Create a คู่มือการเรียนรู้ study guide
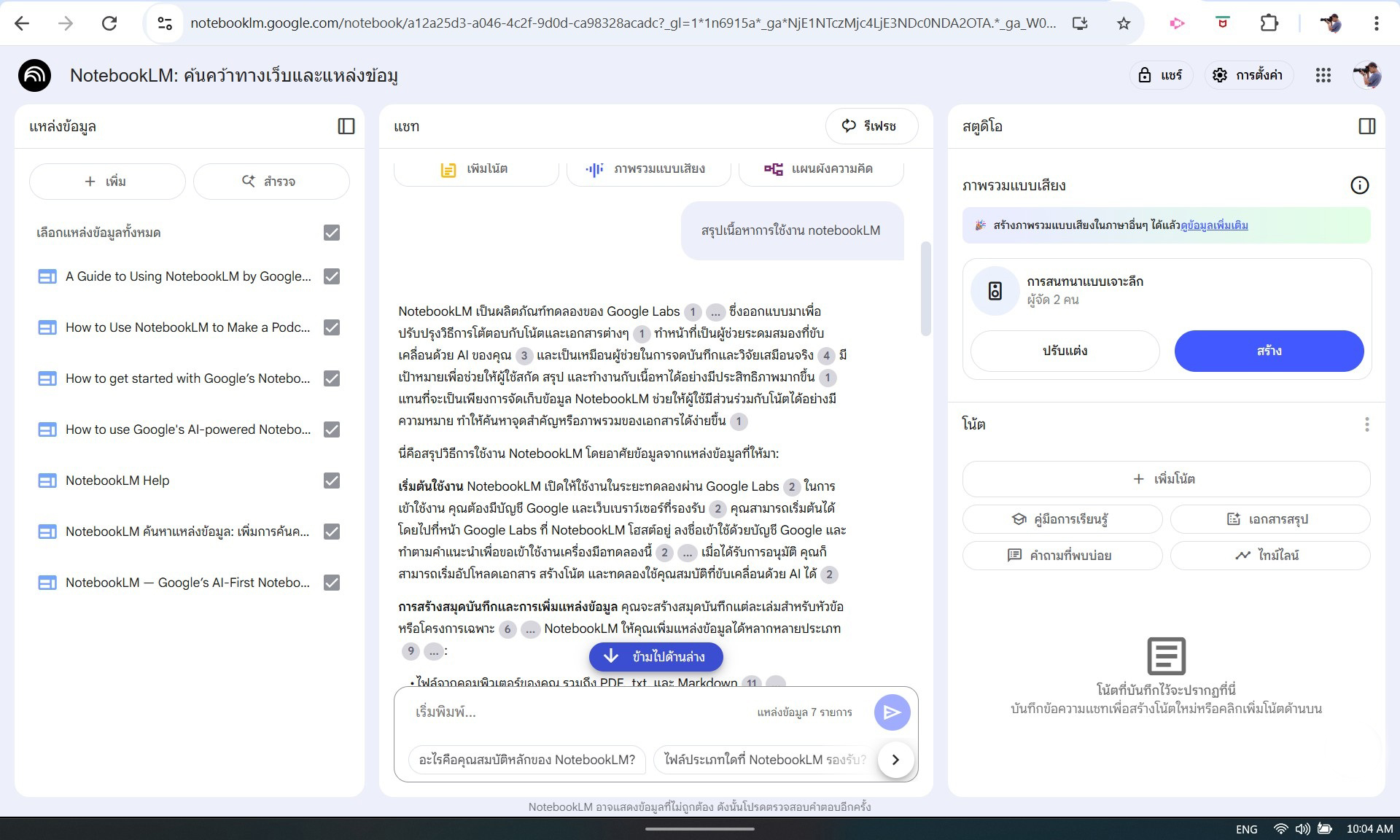1400x840 pixels. 1062,519
